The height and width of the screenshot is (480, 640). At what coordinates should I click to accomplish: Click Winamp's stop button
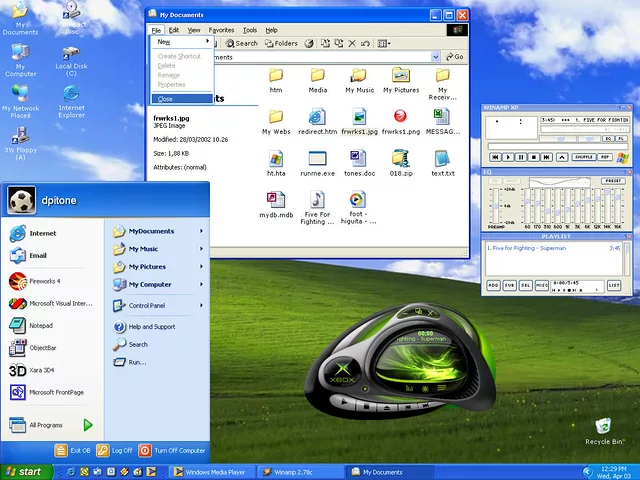tap(533, 157)
